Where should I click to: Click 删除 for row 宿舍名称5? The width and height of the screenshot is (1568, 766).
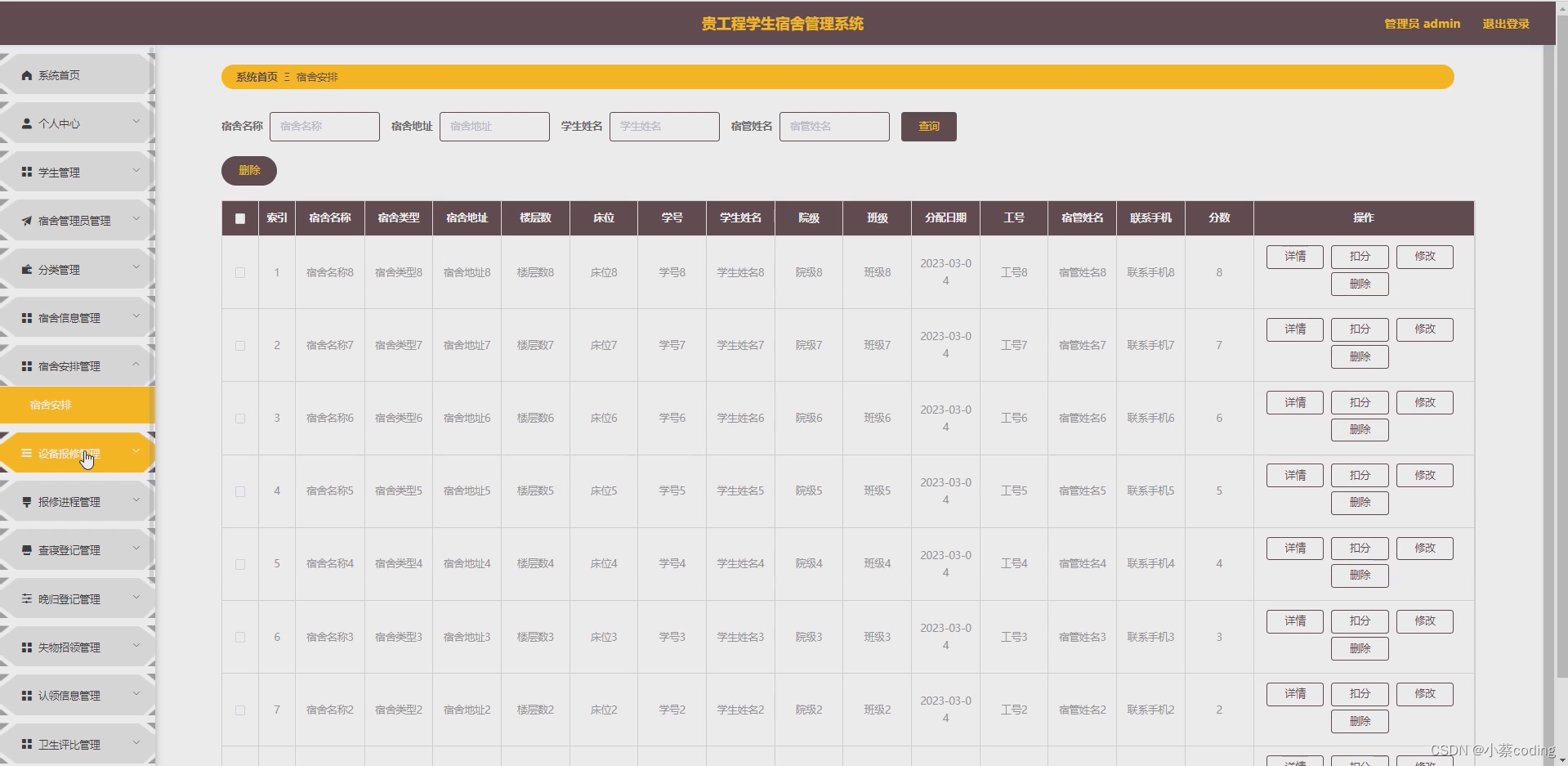point(1360,503)
